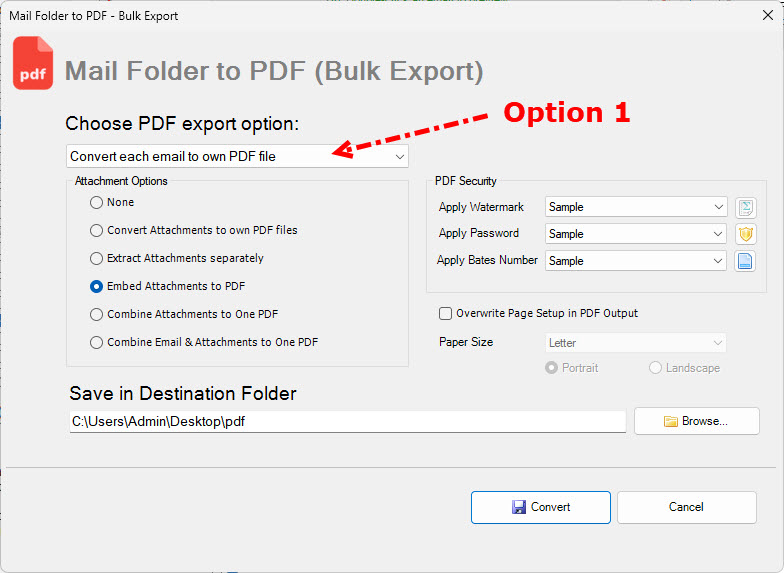Select Extract Attachments separately

pyautogui.click(x=97, y=258)
